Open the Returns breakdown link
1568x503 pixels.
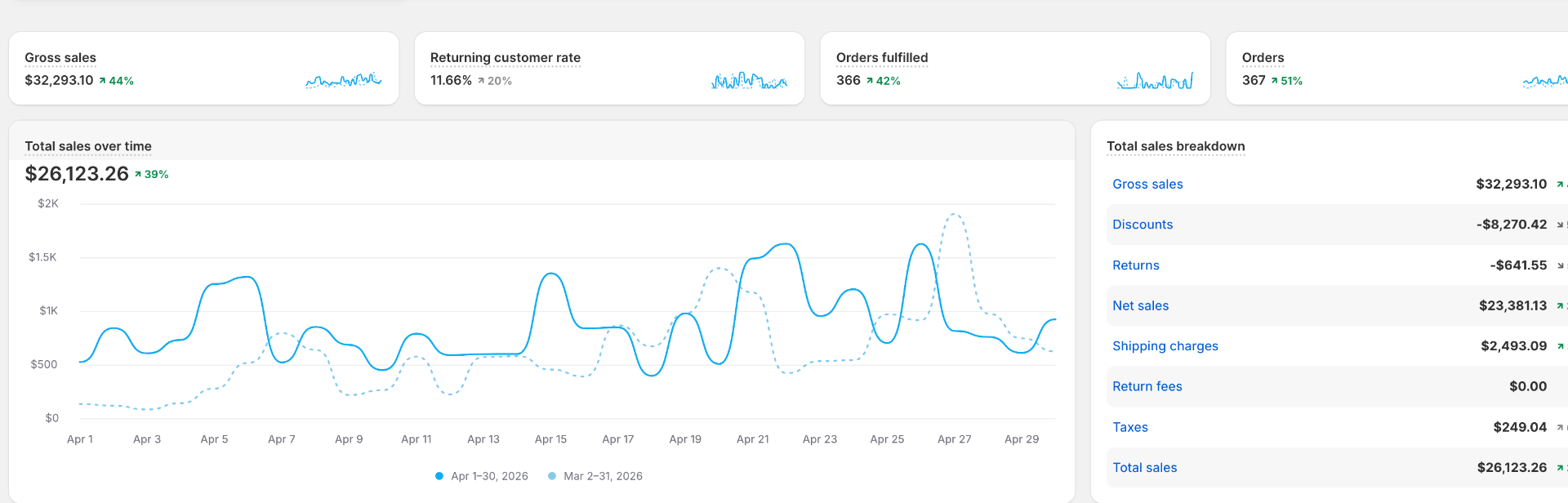1136,265
